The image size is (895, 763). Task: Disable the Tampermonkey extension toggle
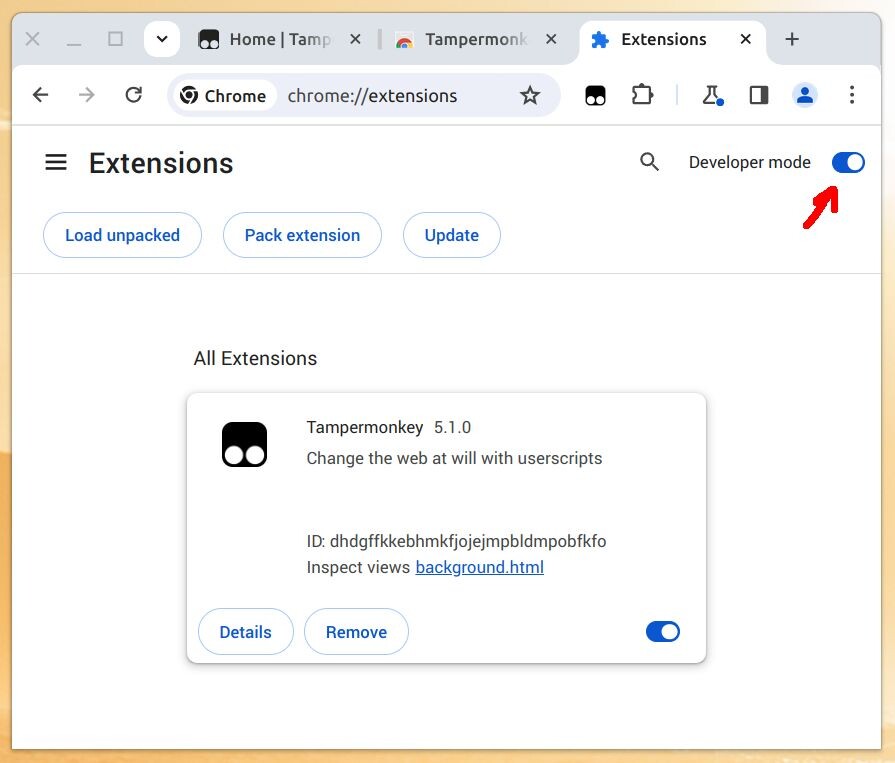pos(662,632)
